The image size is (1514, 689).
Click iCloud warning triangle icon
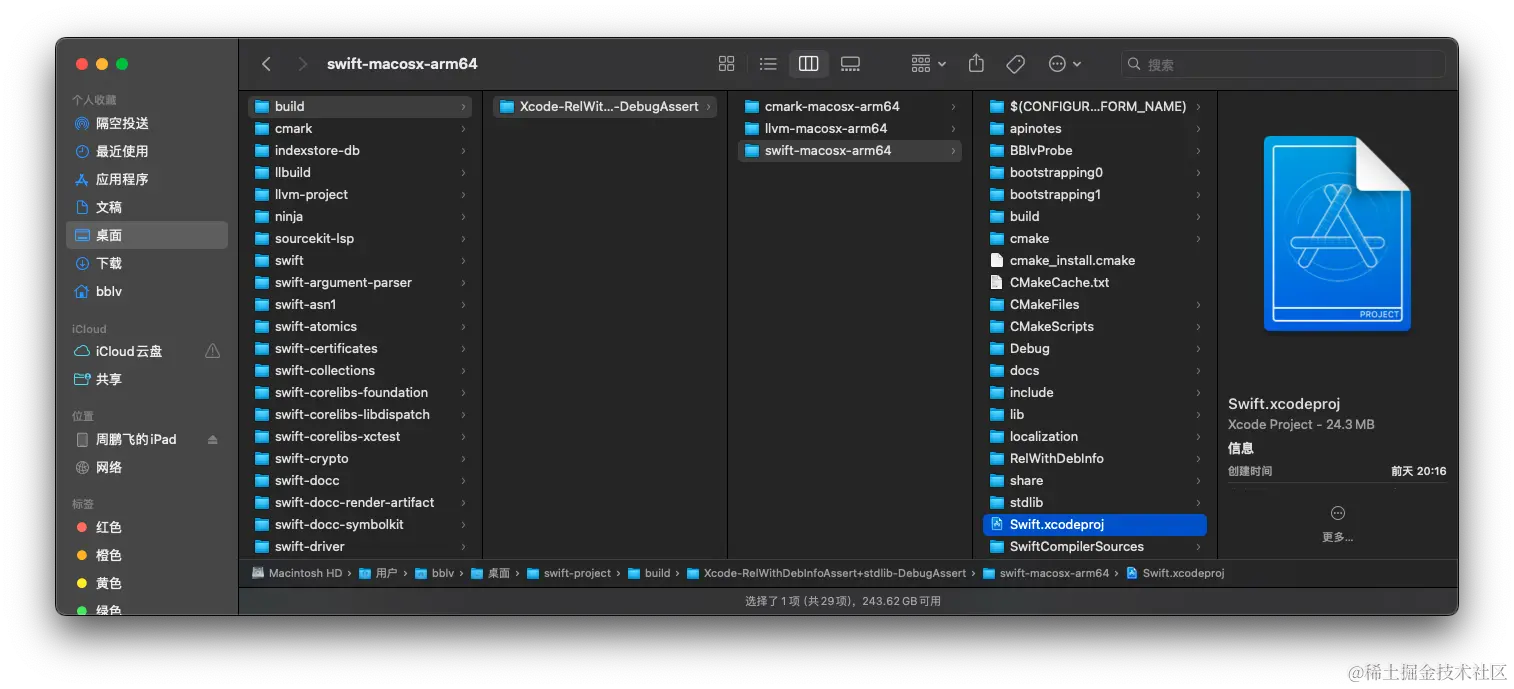(212, 351)
